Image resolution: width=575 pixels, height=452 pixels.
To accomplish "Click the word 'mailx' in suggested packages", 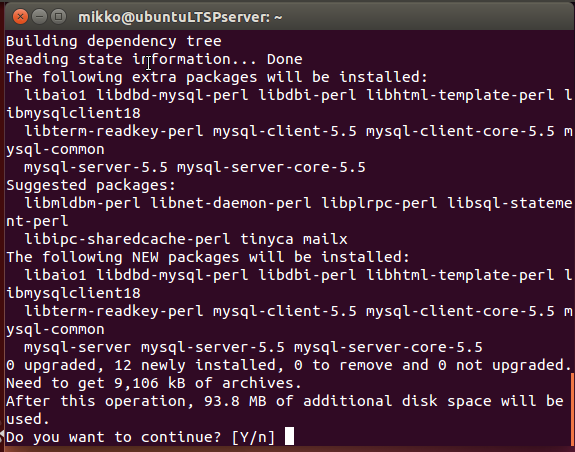I will click(x=325, y=239).
